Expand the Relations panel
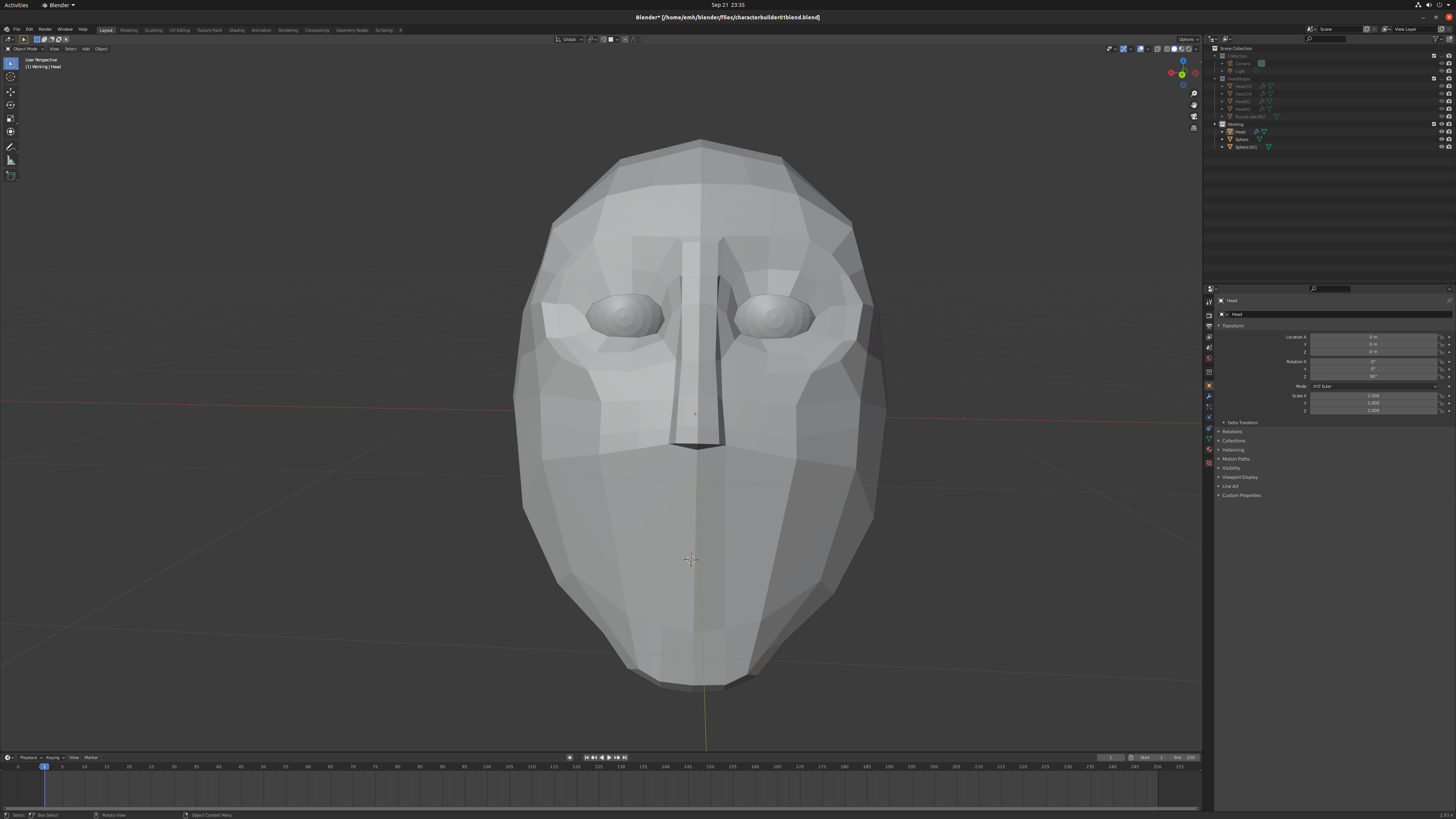The image size is (1456, 819). 1232,432
